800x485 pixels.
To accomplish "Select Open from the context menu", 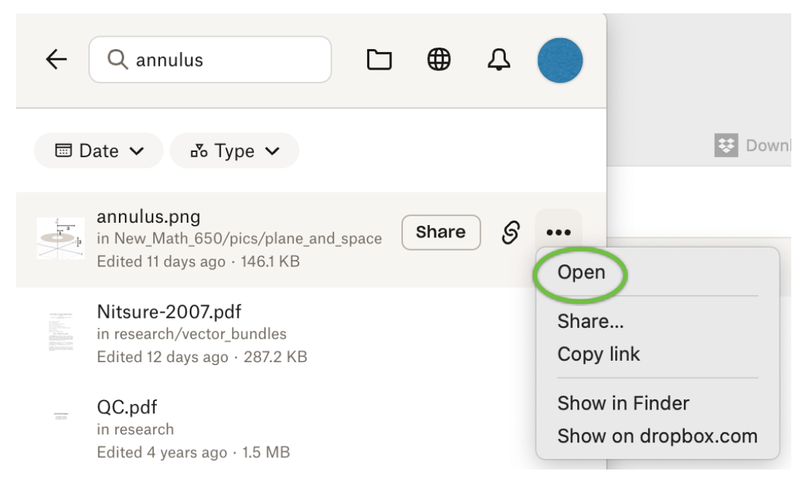I will [x=581, y=273].
